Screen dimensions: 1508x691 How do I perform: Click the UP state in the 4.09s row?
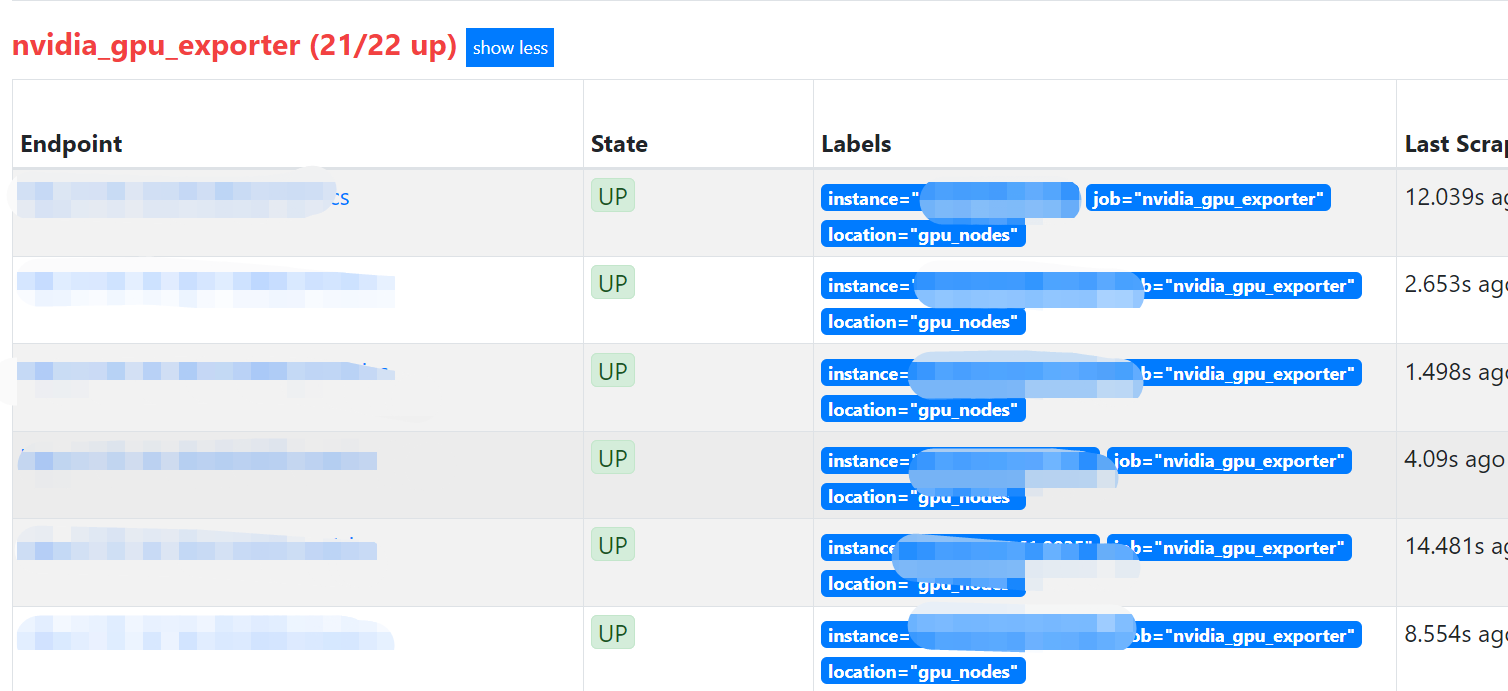tap(613, 458)
